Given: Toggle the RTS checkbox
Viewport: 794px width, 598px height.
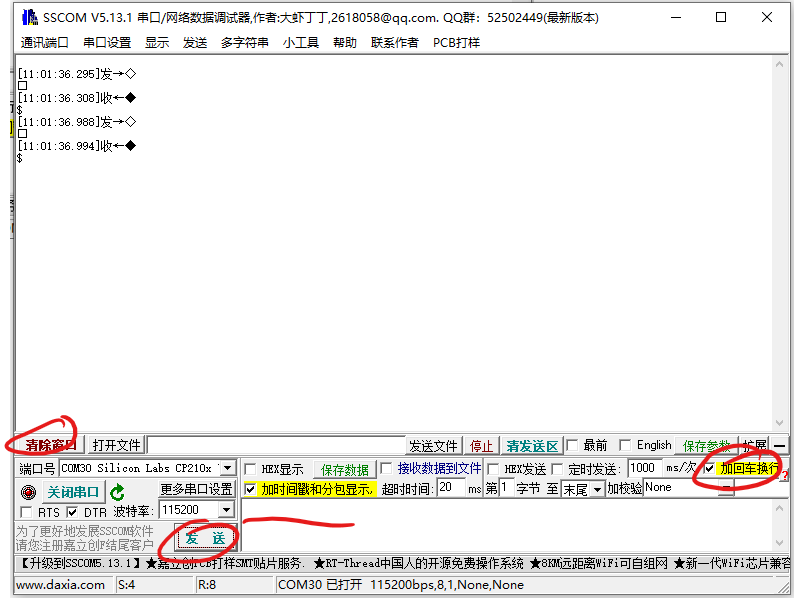Looking at the screenshot, I should (x=26, y=512).
